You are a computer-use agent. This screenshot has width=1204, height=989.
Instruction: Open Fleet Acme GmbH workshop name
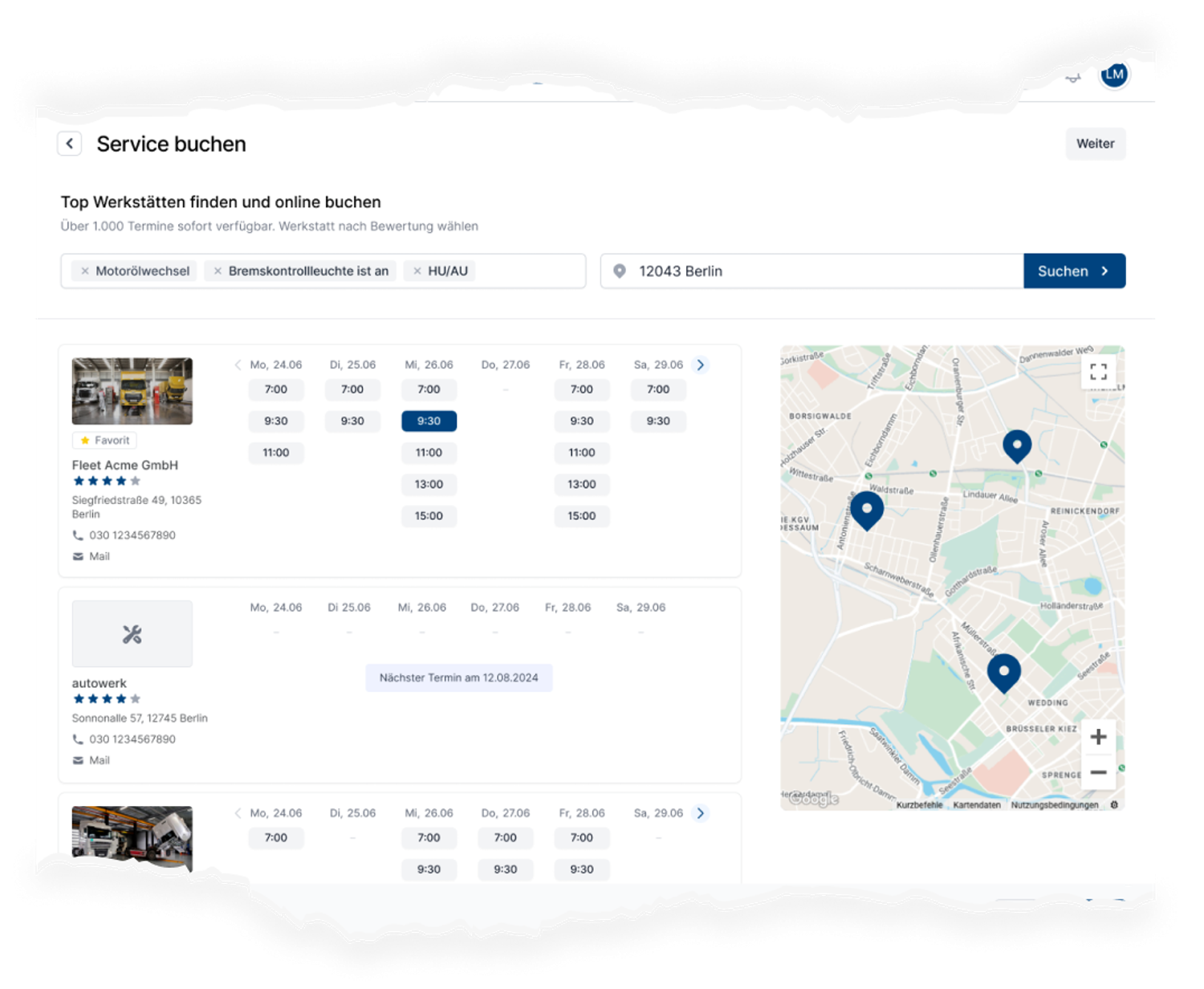pos(125,465)
